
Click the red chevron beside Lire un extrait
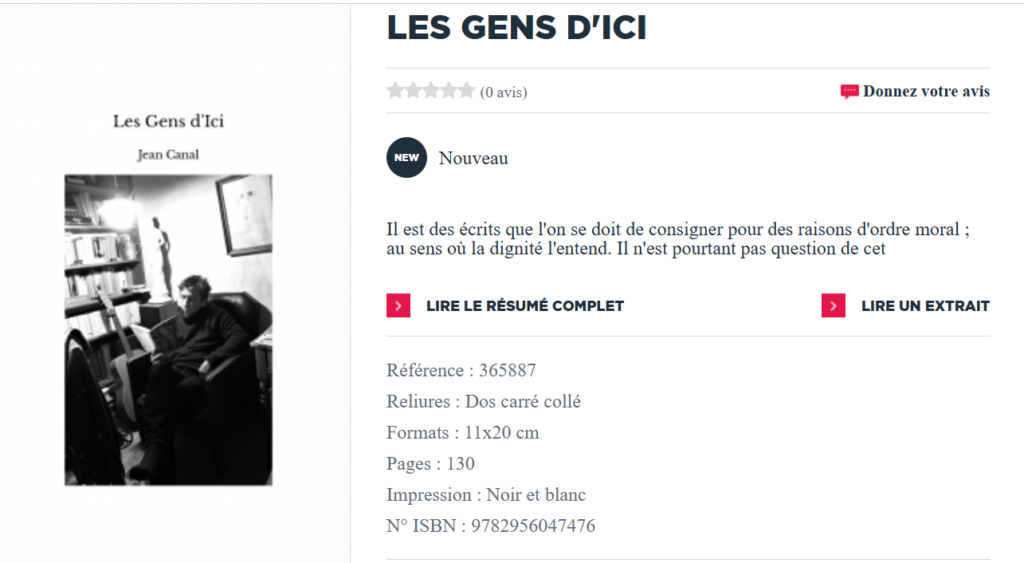click(x=833, y=306)
